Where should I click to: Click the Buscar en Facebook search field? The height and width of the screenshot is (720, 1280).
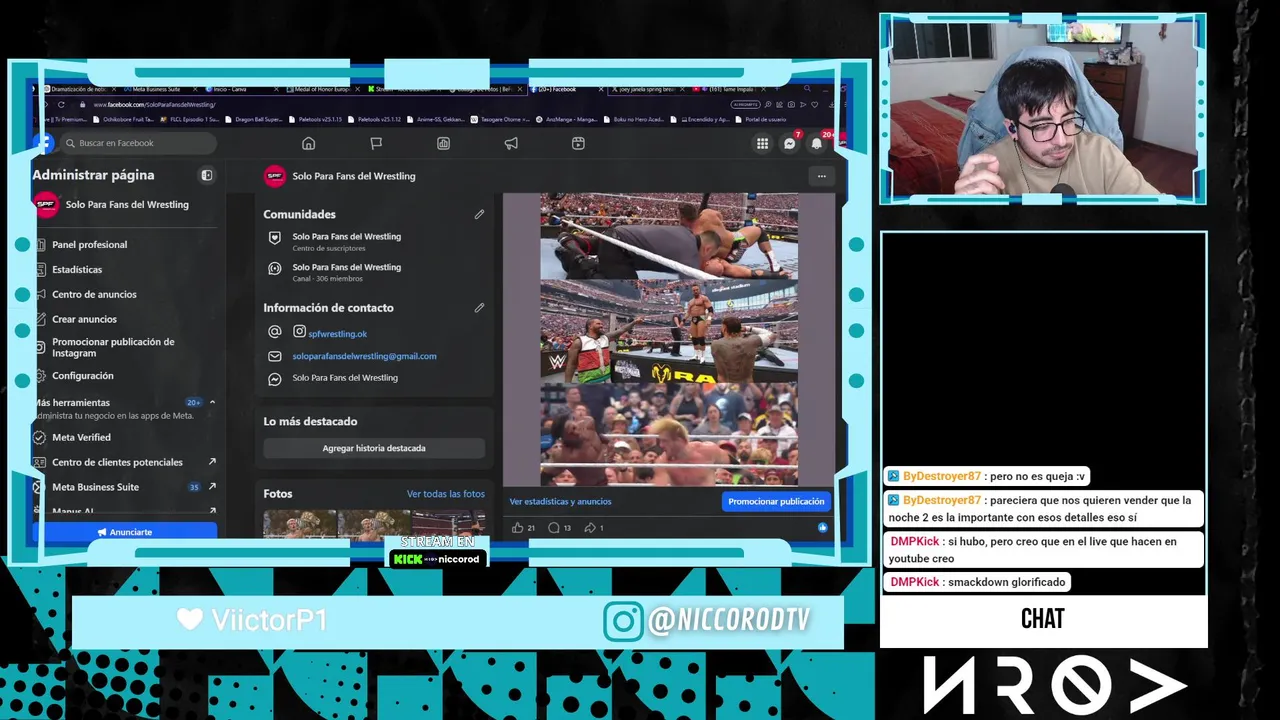tap(138, 143)
